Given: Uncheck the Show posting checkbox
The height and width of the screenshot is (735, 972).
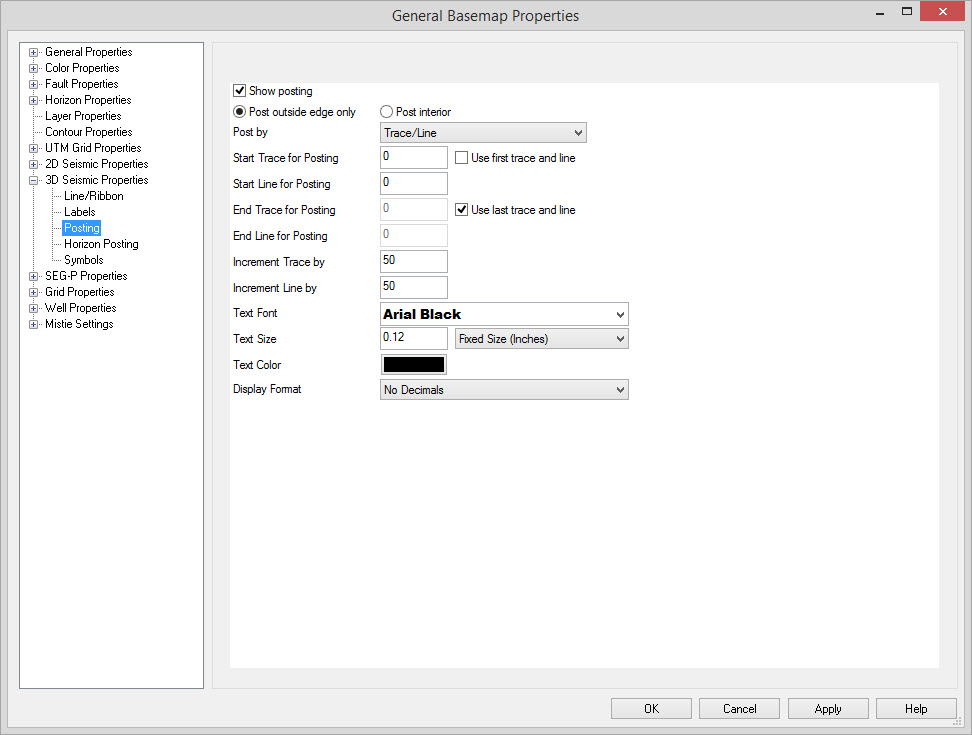Looking at the screenshot, I should pyautogui.click(x=240, y=91).
